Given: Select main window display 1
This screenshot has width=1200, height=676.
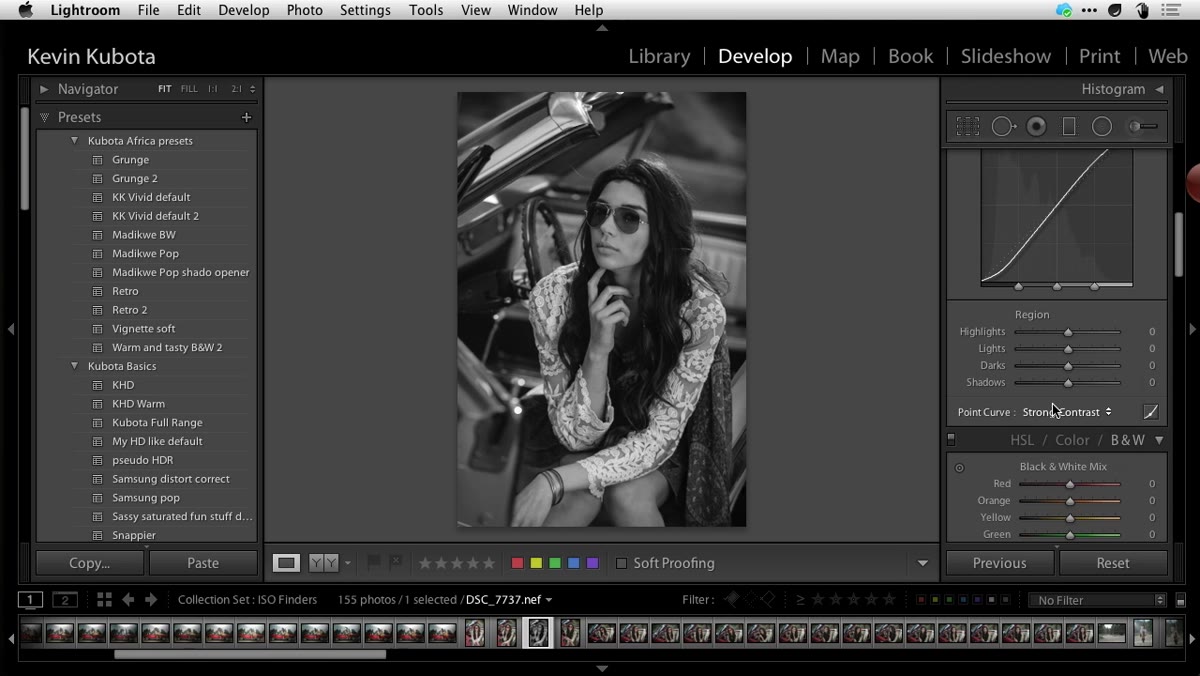Looking at the screenshot, I should click(x=30, y=600).
